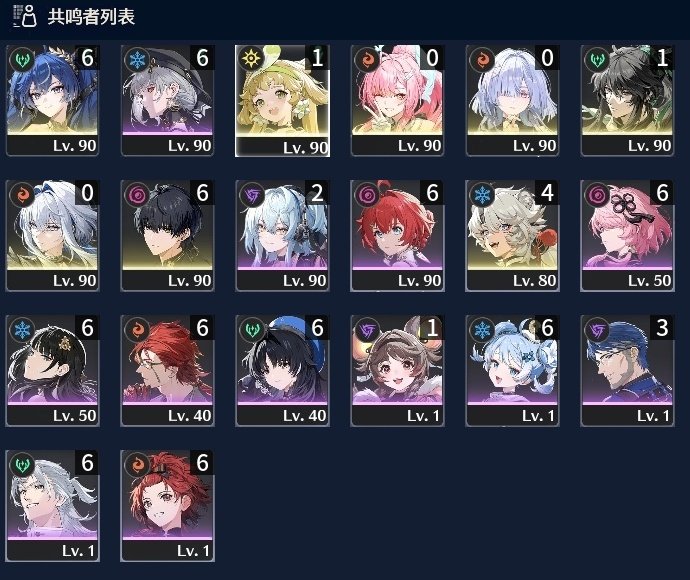The width and height of the screenshot is (690, 580).
Task: Click the snowflake icon on black-haired Lv. 50 card
Action: [22, 329]
